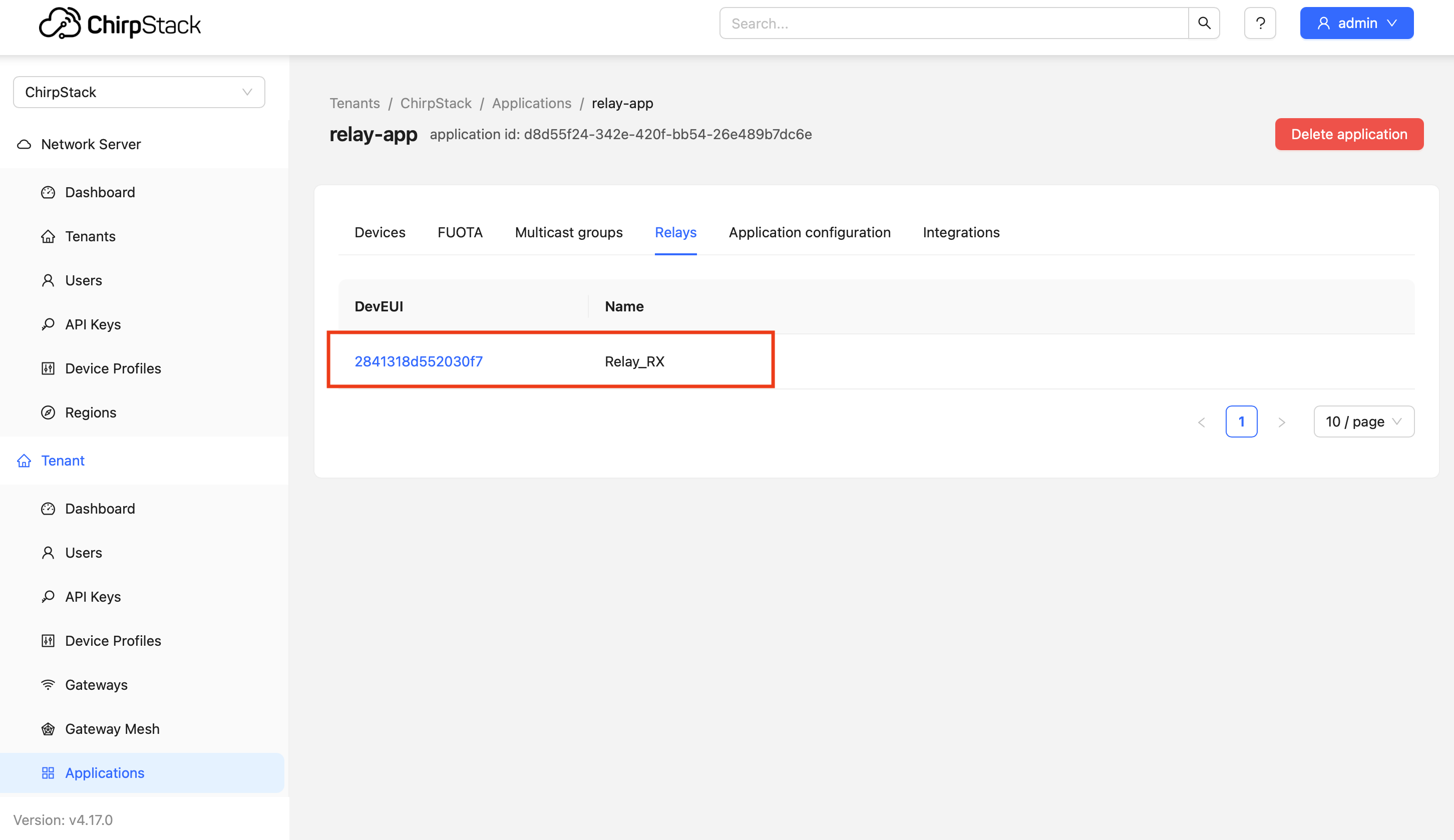
Task: Open network server API Keys
Action: (x=93, y=324)
